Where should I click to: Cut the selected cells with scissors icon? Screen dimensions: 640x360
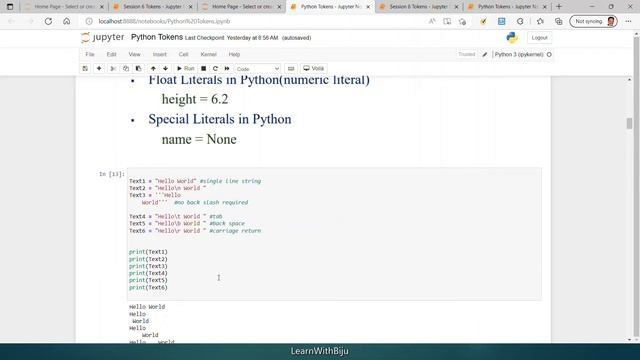(113, 69)
